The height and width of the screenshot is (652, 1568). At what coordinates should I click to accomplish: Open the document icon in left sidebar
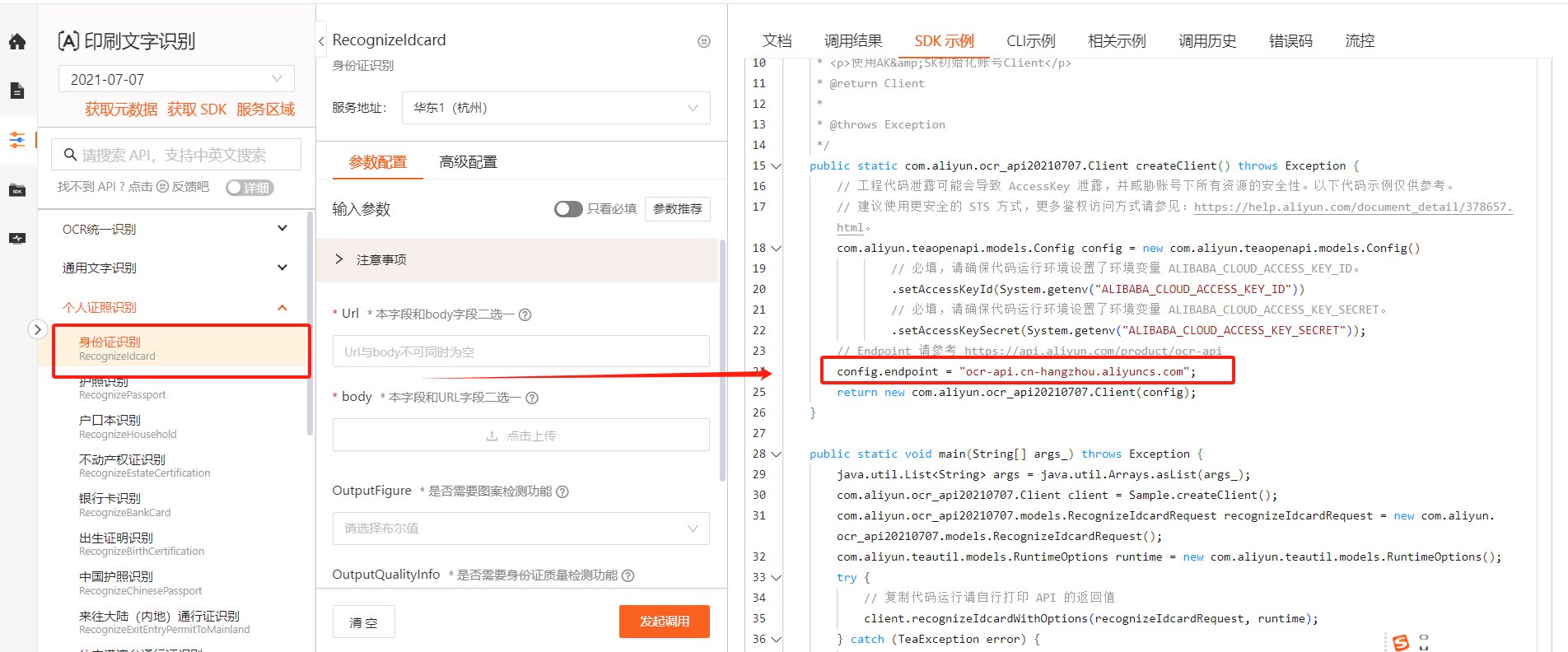(x=17, y=91)
